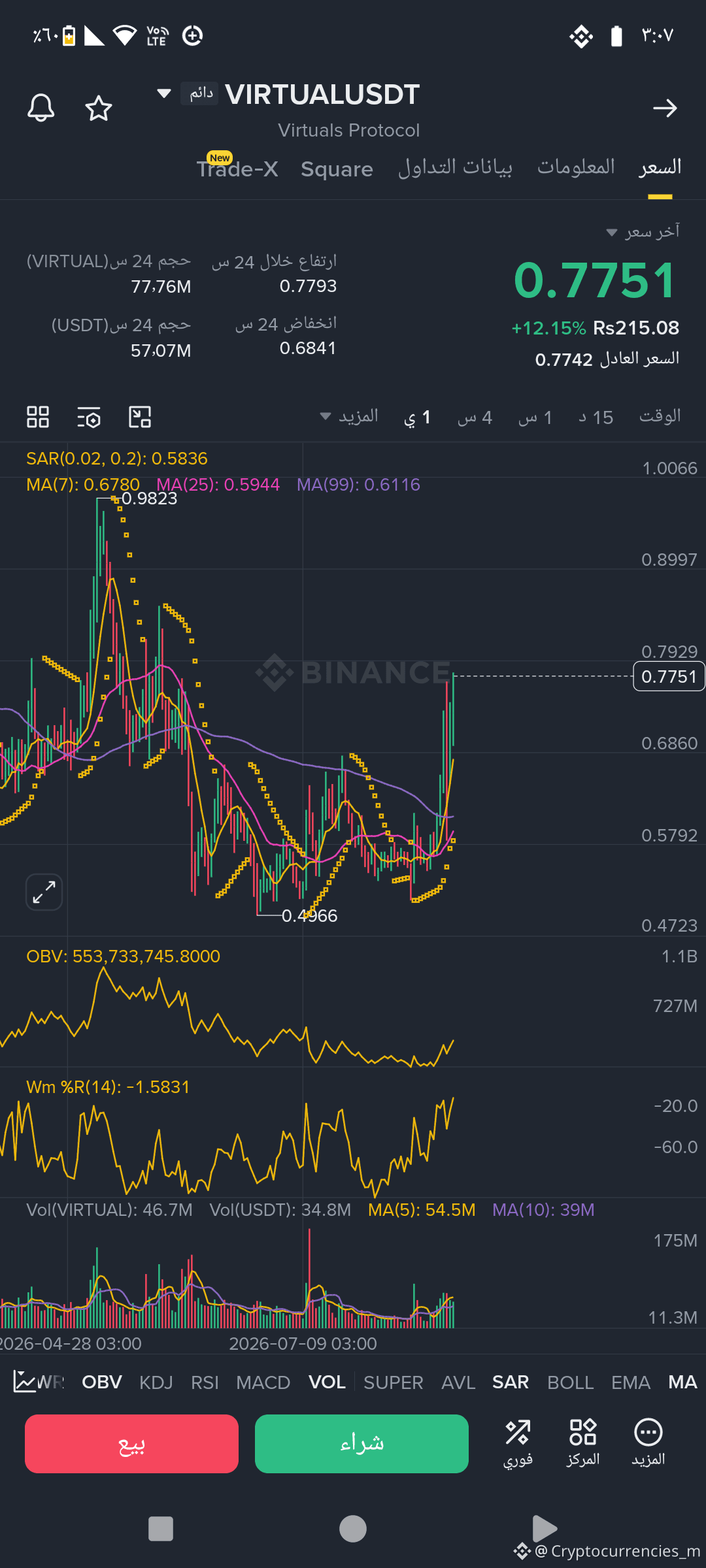Tap the 24h high value 0.7793
Image resolution: width=706 pixels, height=1568 pixels.
tap(308, 286)
